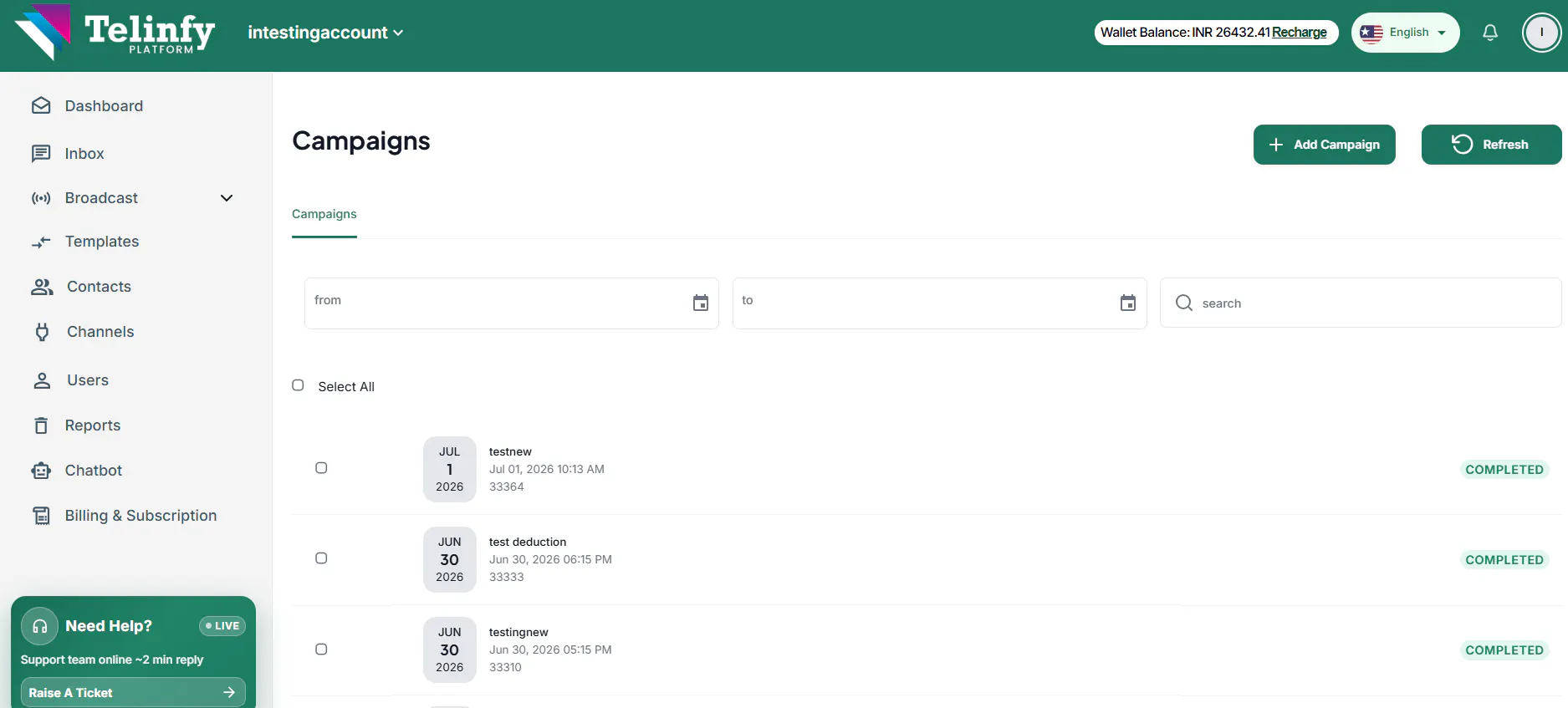This screenshot has width=1568, height=708.
Task: Click the arrow on Raise A Ticket
Action: (229, 692)
